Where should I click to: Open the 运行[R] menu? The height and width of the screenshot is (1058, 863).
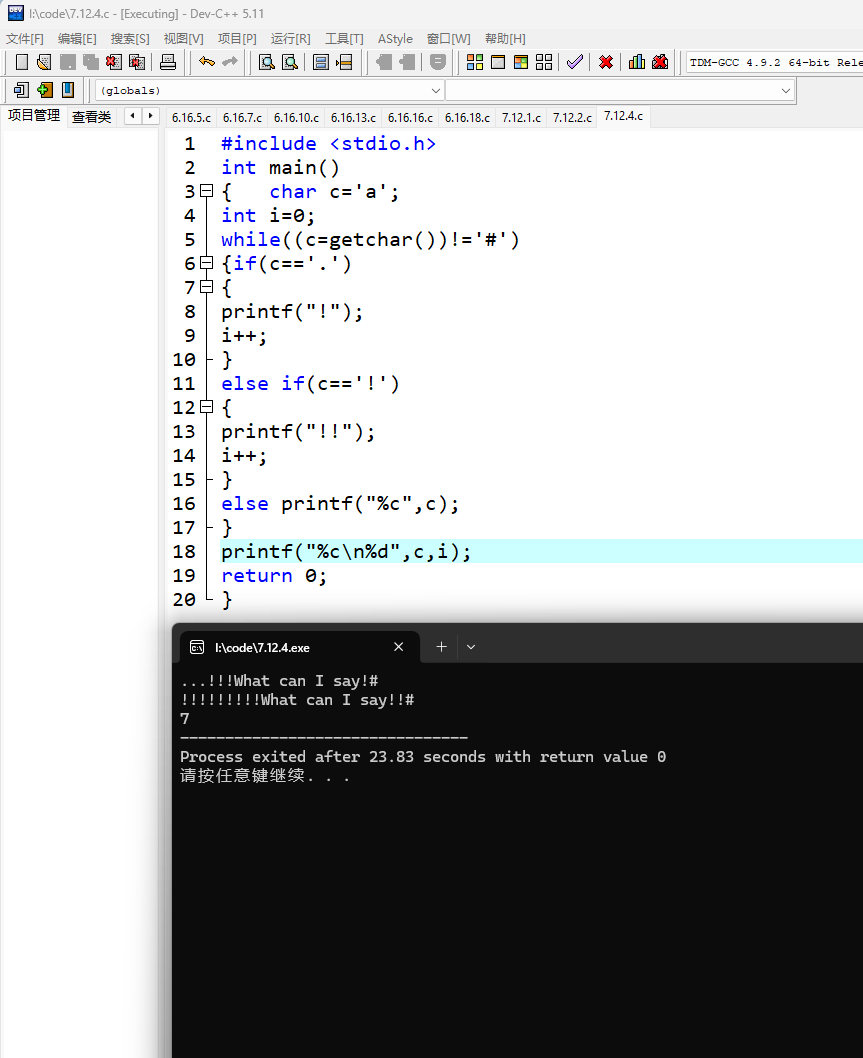[x=291, y=38]
